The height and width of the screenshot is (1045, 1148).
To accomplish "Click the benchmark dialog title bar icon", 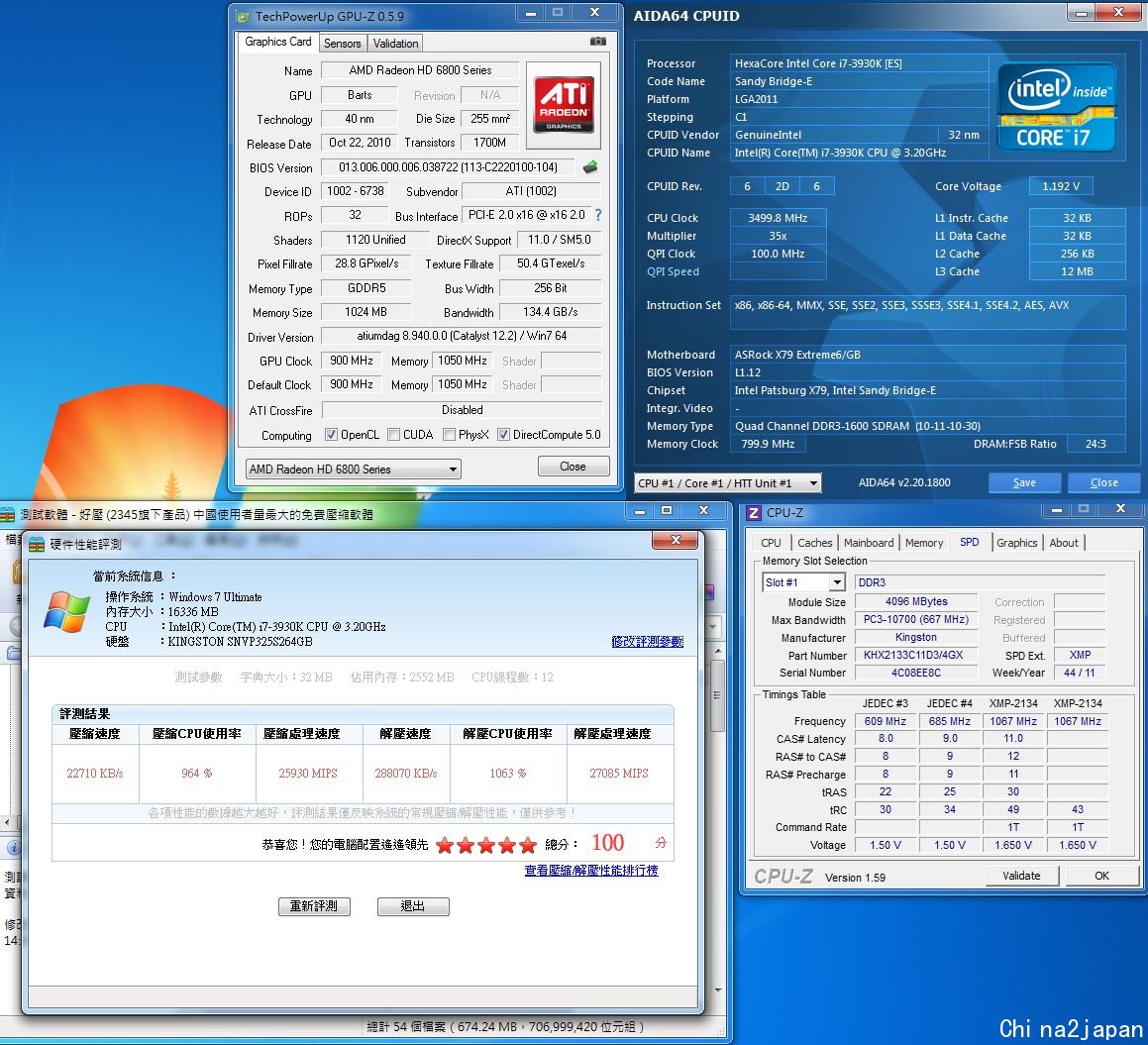I will click(37, 544).
